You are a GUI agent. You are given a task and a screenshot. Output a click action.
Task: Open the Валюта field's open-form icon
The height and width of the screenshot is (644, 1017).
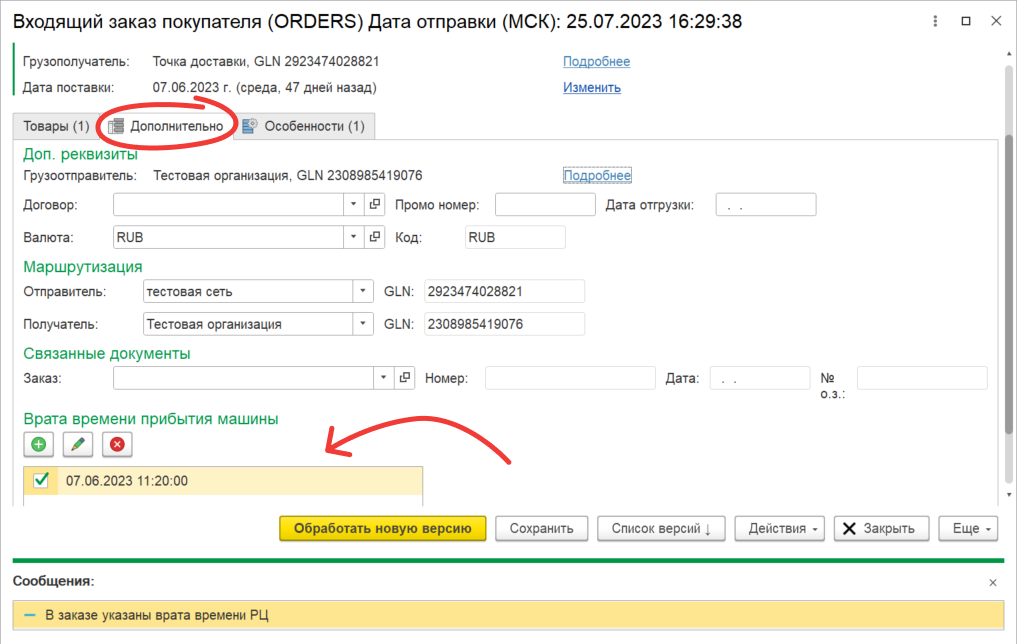(x=375, y=238)
